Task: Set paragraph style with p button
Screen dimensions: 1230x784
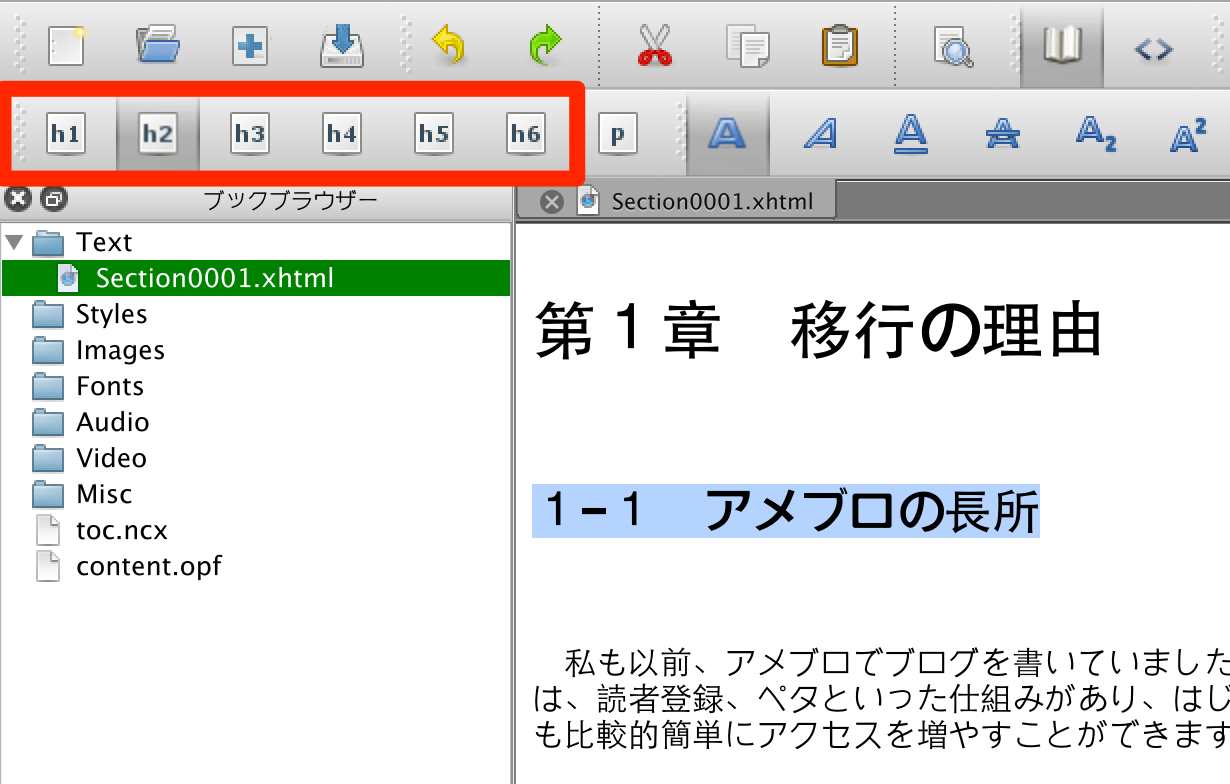Action: click(x=618, y=134)
